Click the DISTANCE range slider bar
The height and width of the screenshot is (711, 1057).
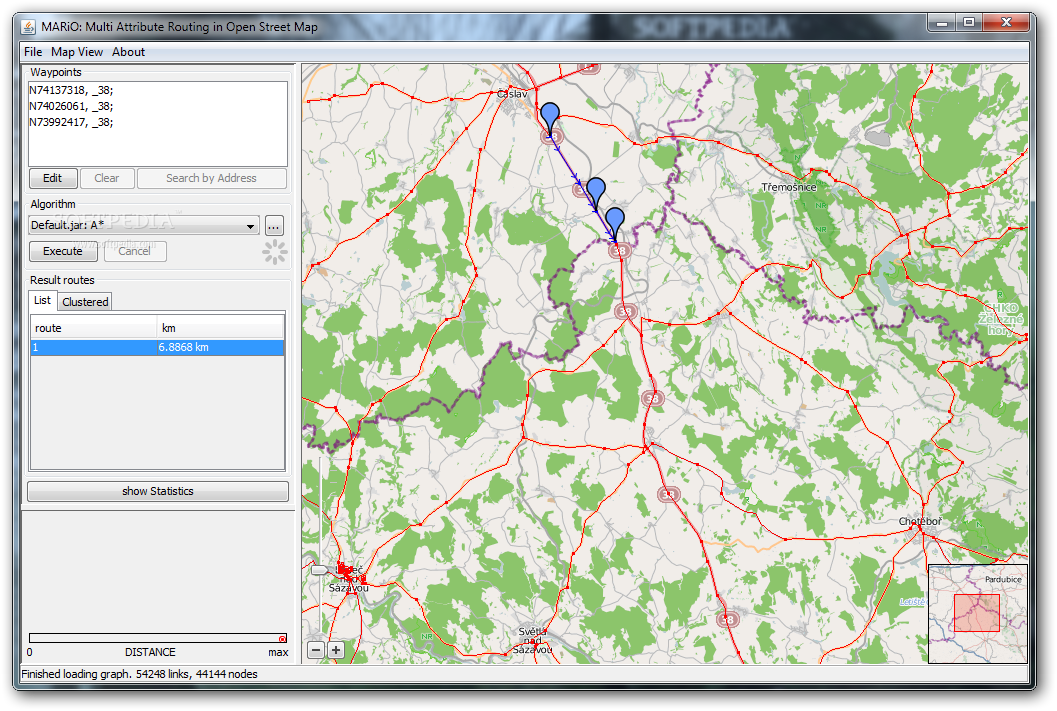tap(157, 638)
